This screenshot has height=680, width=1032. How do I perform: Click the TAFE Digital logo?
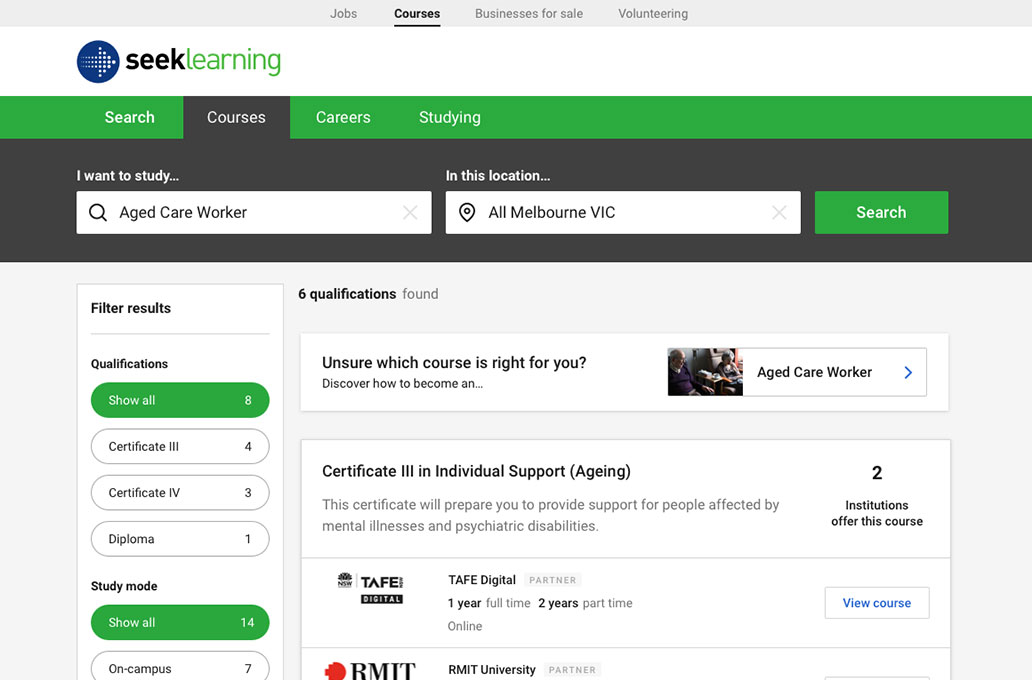tap(371, 588)
